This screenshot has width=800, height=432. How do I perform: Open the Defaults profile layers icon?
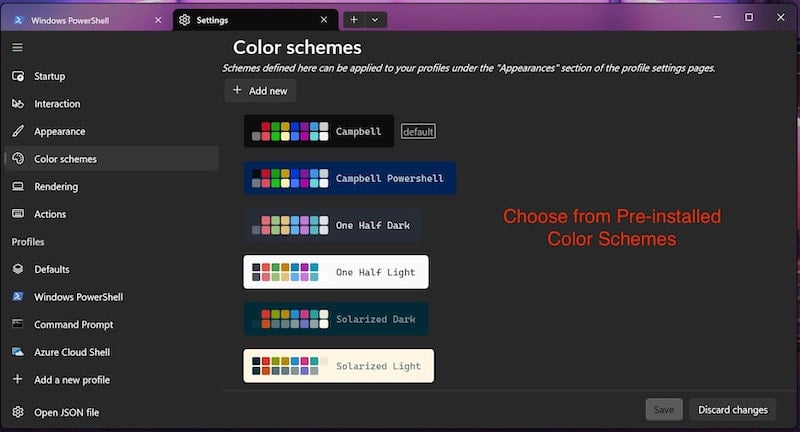(x=18, y=269)
